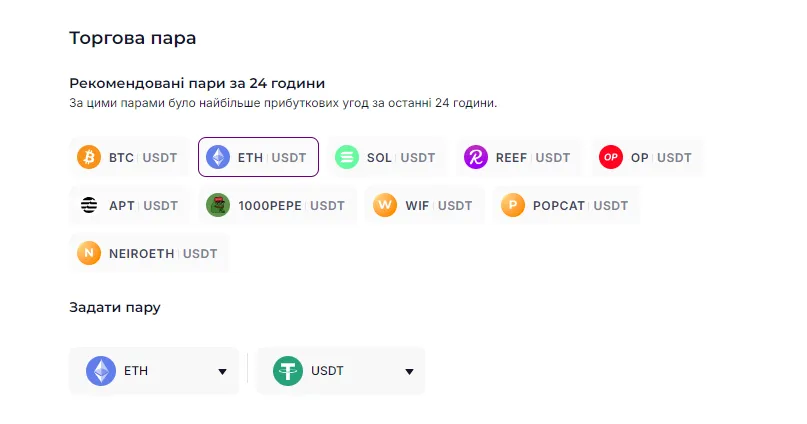
Task: Click the Solana icon in SOL pair
Action: coord(347,157)
